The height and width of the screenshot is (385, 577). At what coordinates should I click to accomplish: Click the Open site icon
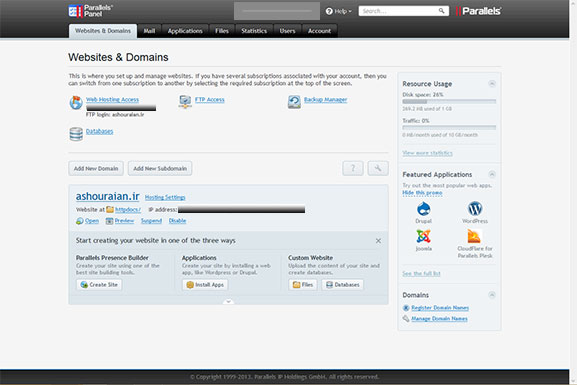[x=79, y=221]
